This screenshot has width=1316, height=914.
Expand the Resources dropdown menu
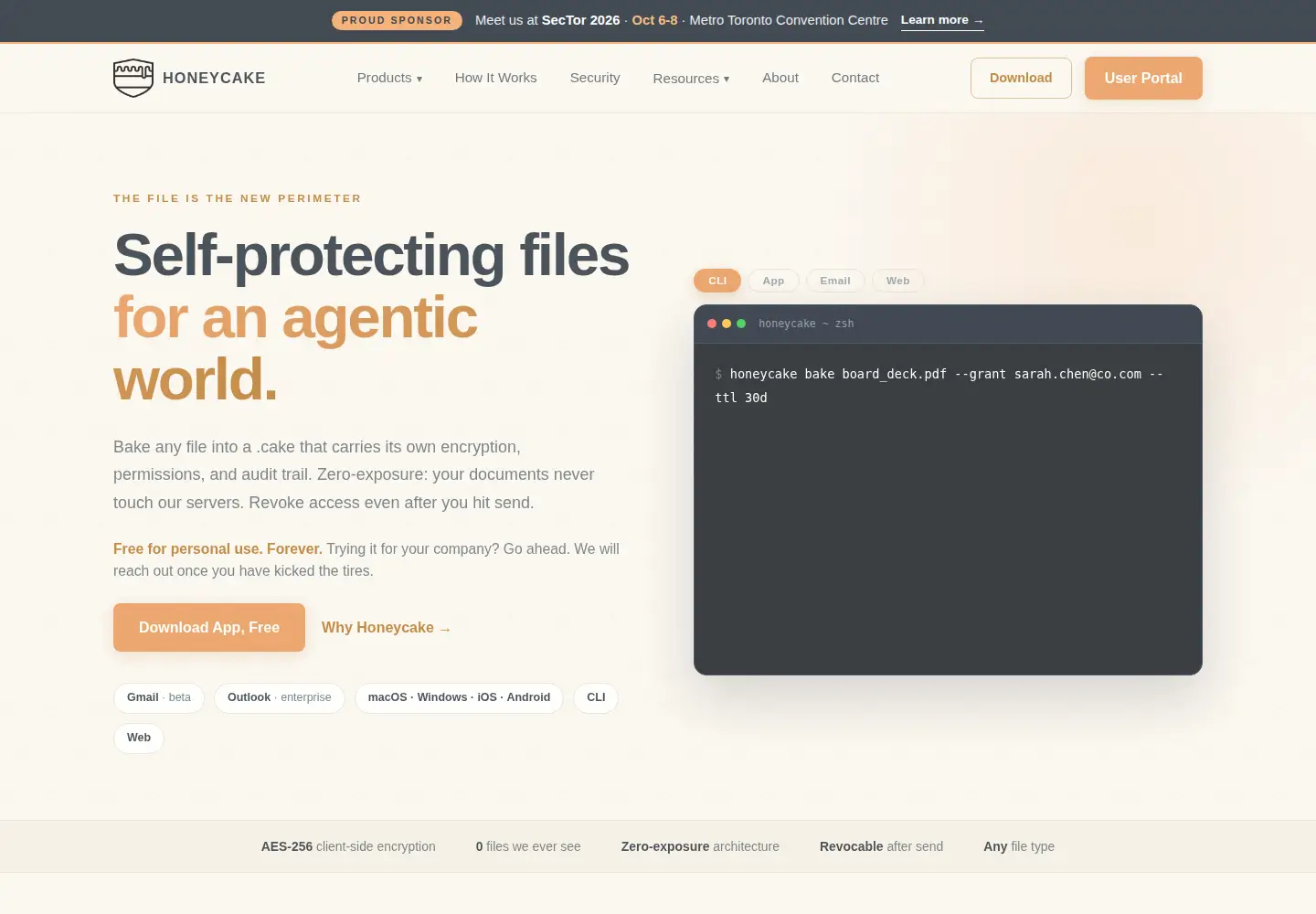point(691,79)
